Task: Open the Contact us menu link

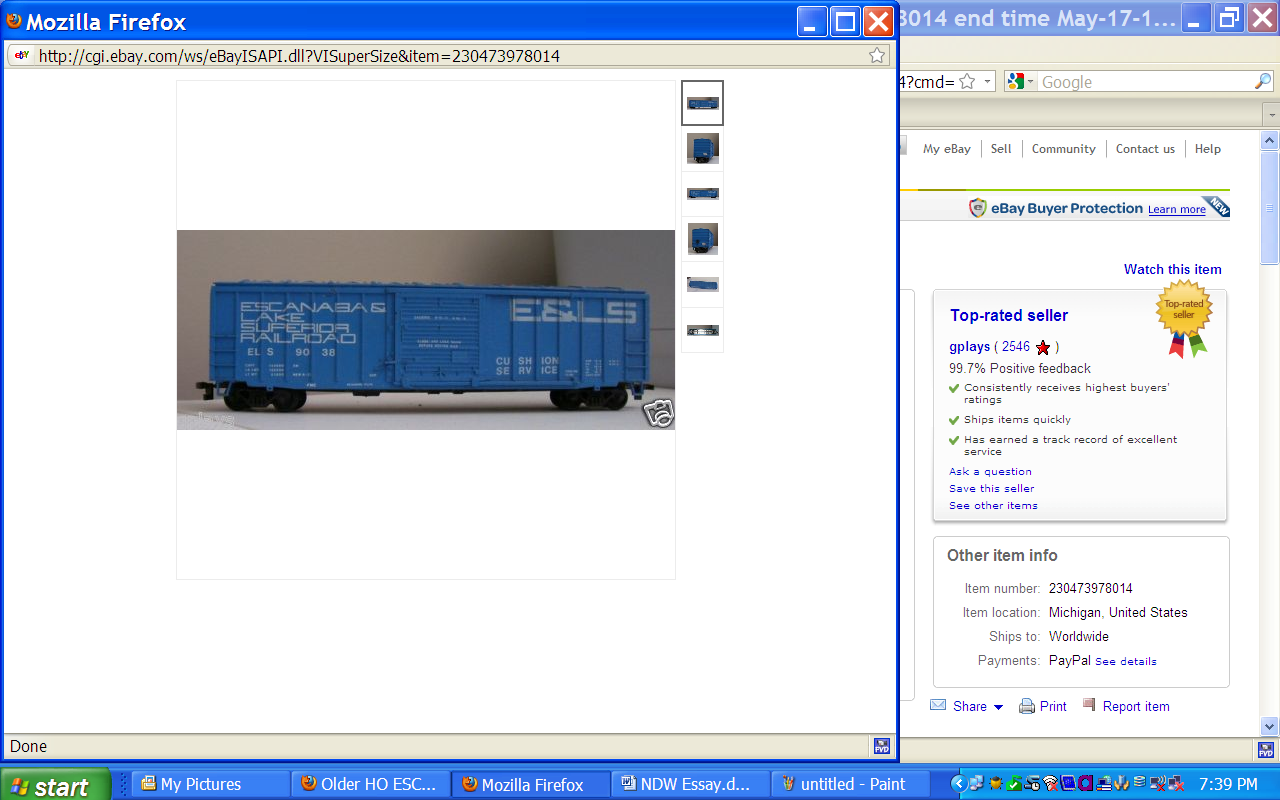Action: pyautogui.click(x=1145, y=149)
